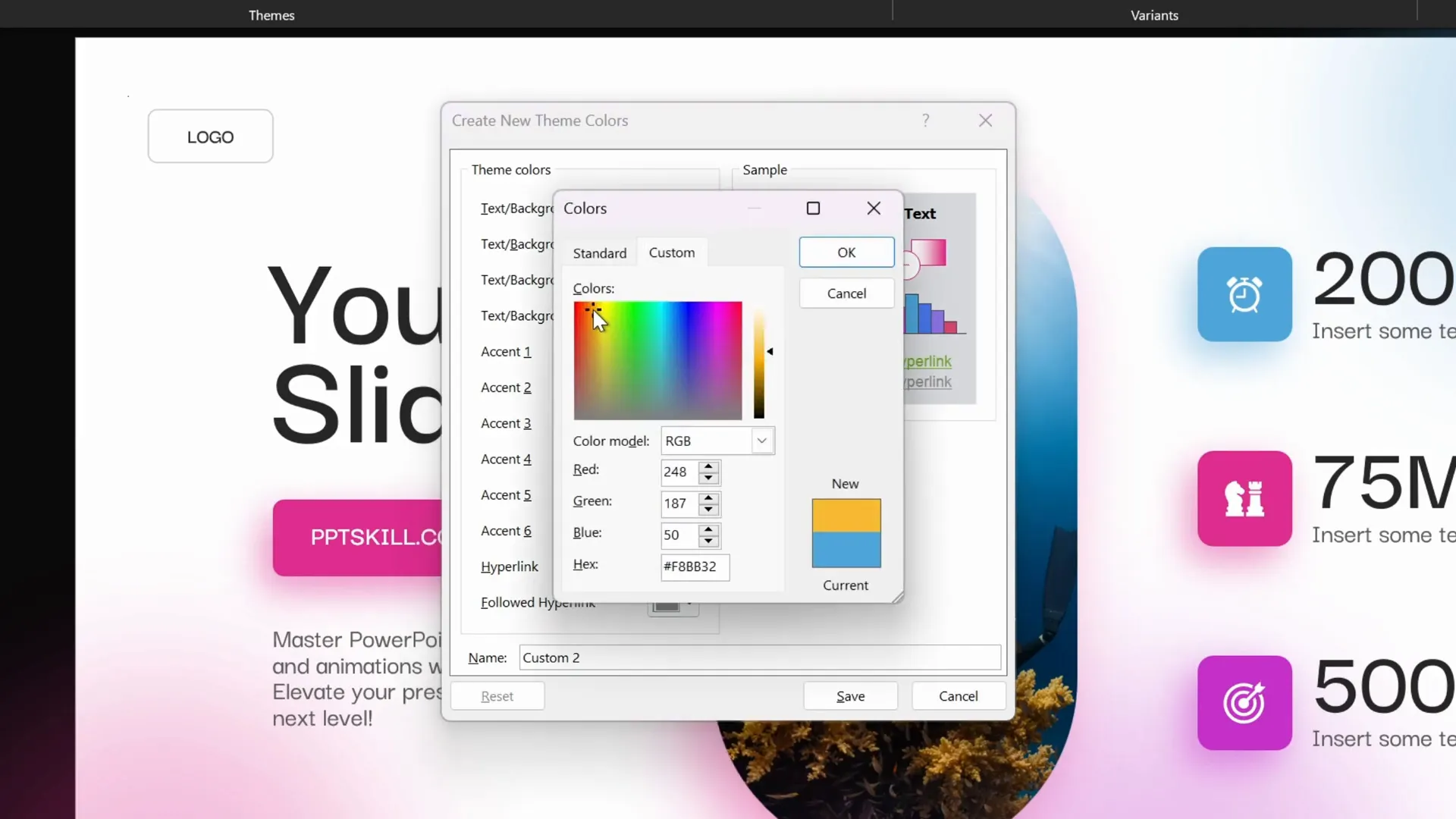Click the Blue value field
Viewport: 1456px width, 819px height.
click(x=679, y=535)
